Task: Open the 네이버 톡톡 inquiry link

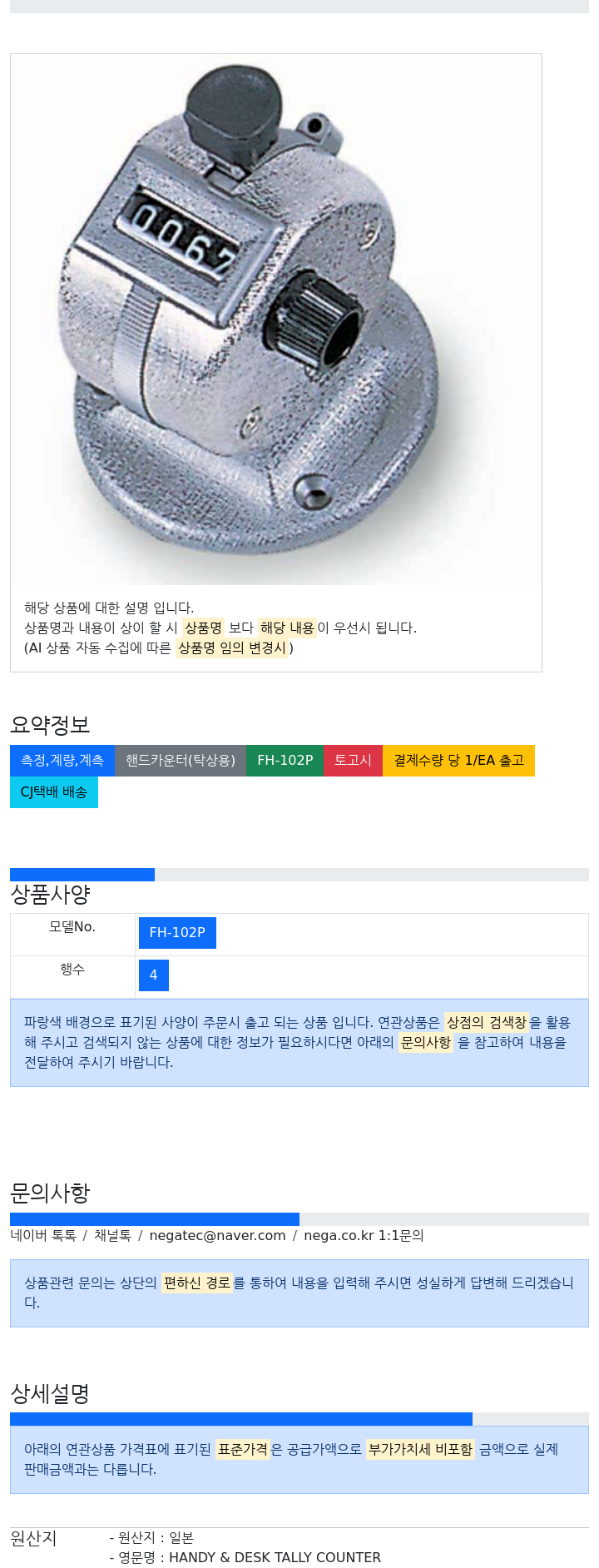Action: 43,1236
